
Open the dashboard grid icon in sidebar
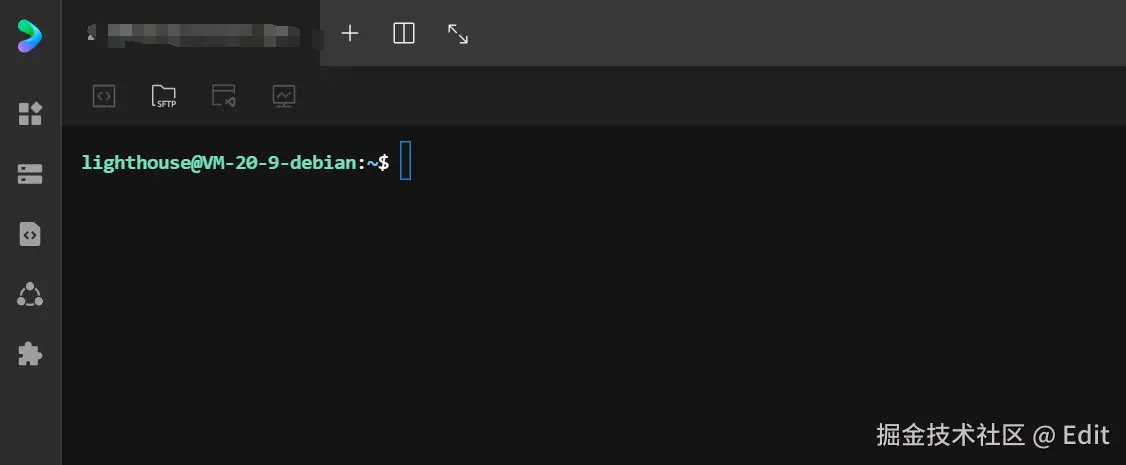(30, 114)
